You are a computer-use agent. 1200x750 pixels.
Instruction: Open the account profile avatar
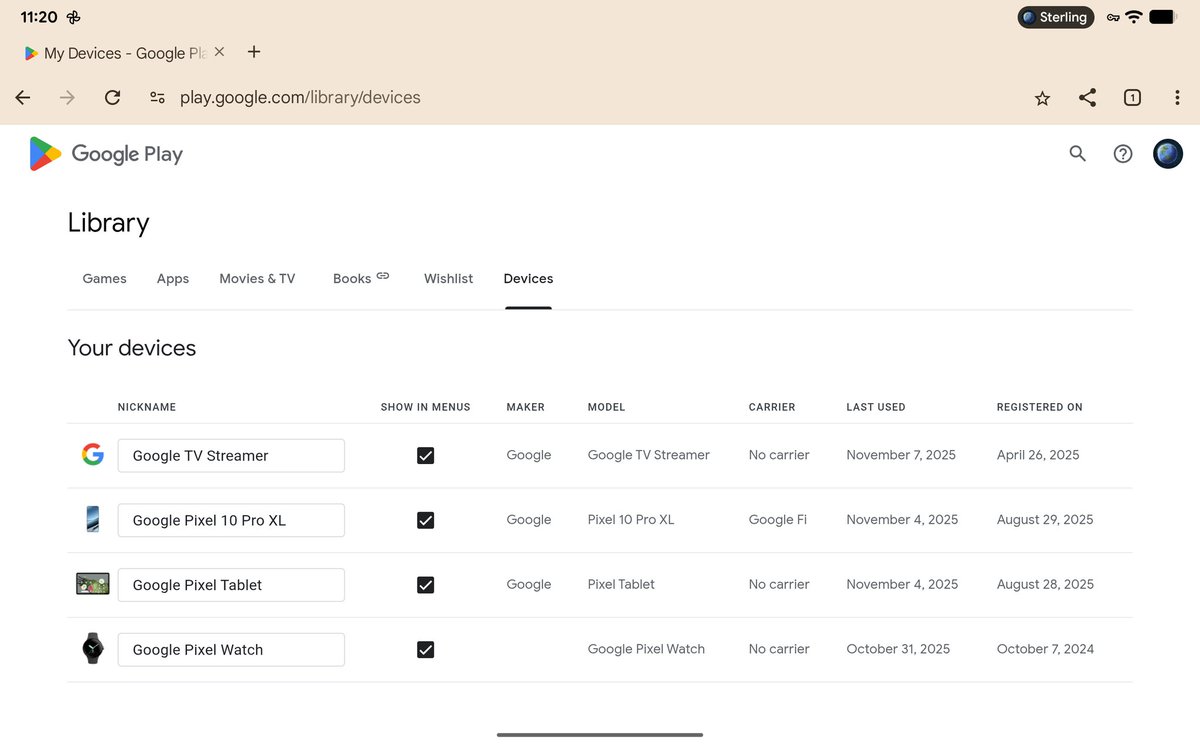(1168, 154)
